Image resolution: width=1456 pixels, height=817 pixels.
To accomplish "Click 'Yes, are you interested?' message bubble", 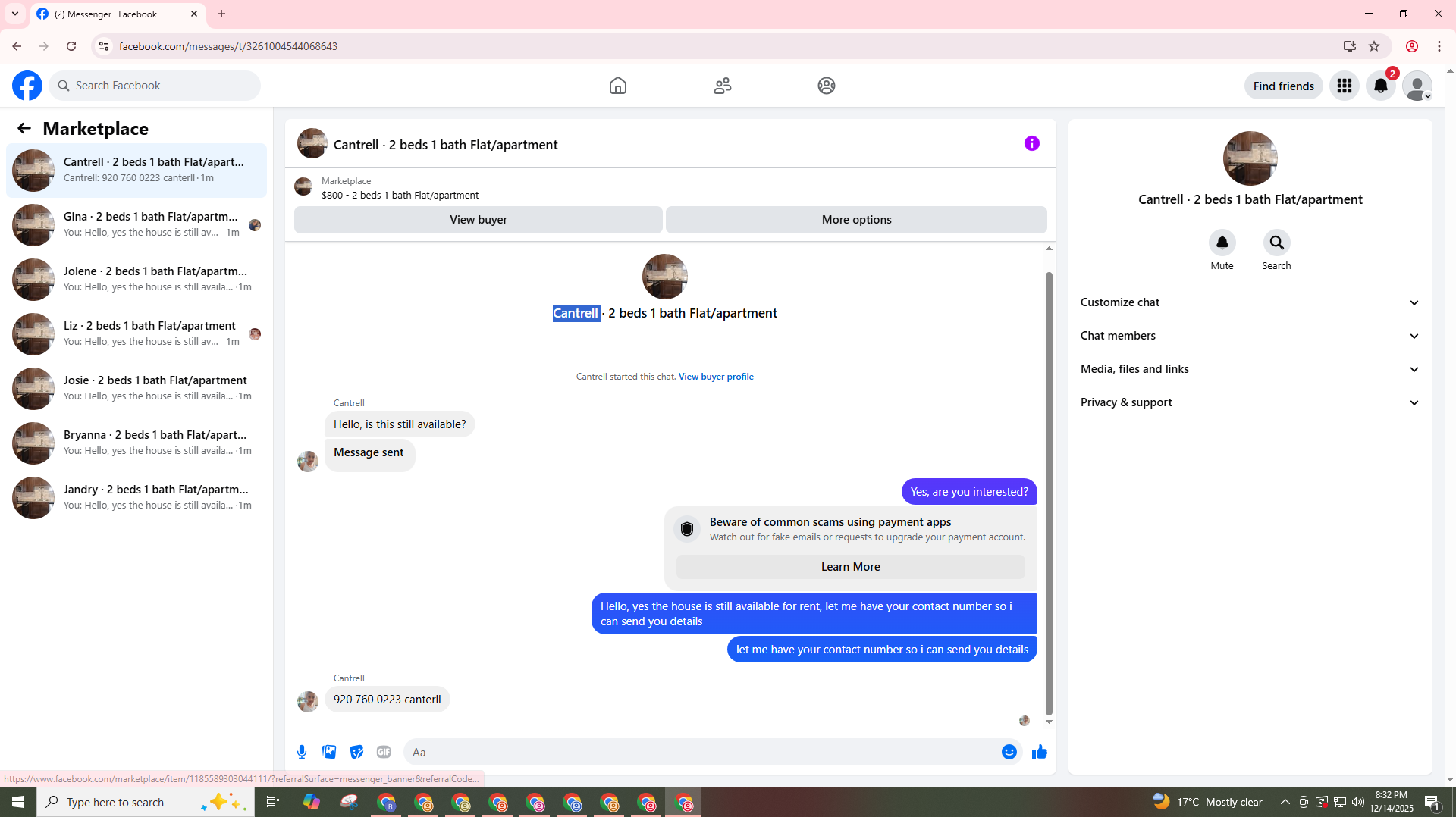I will point(969,492).
